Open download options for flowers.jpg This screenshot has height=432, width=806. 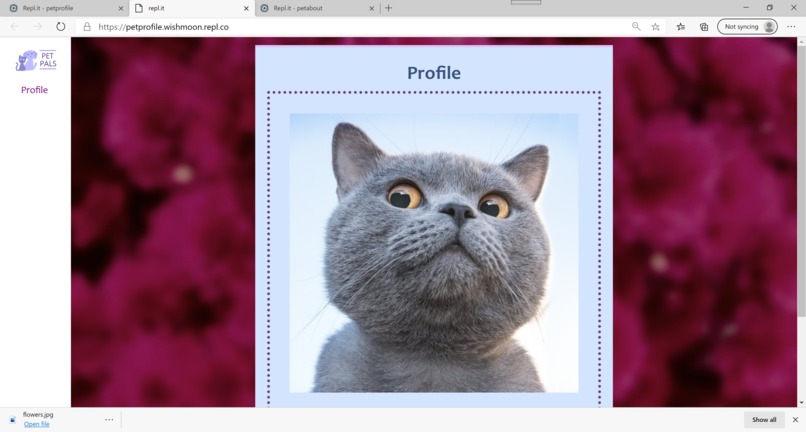tap(109, 420)
